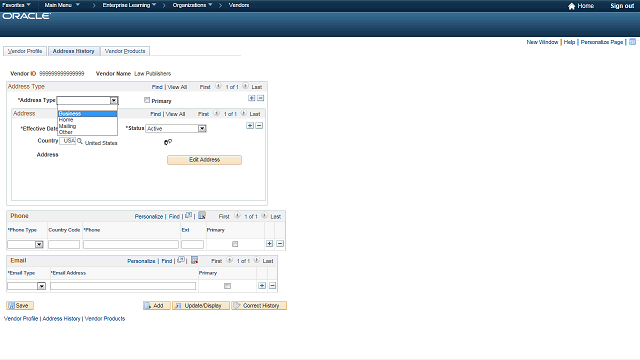Open the Help link
Viewport: 640px width, 360px height.
click(569, 42)
